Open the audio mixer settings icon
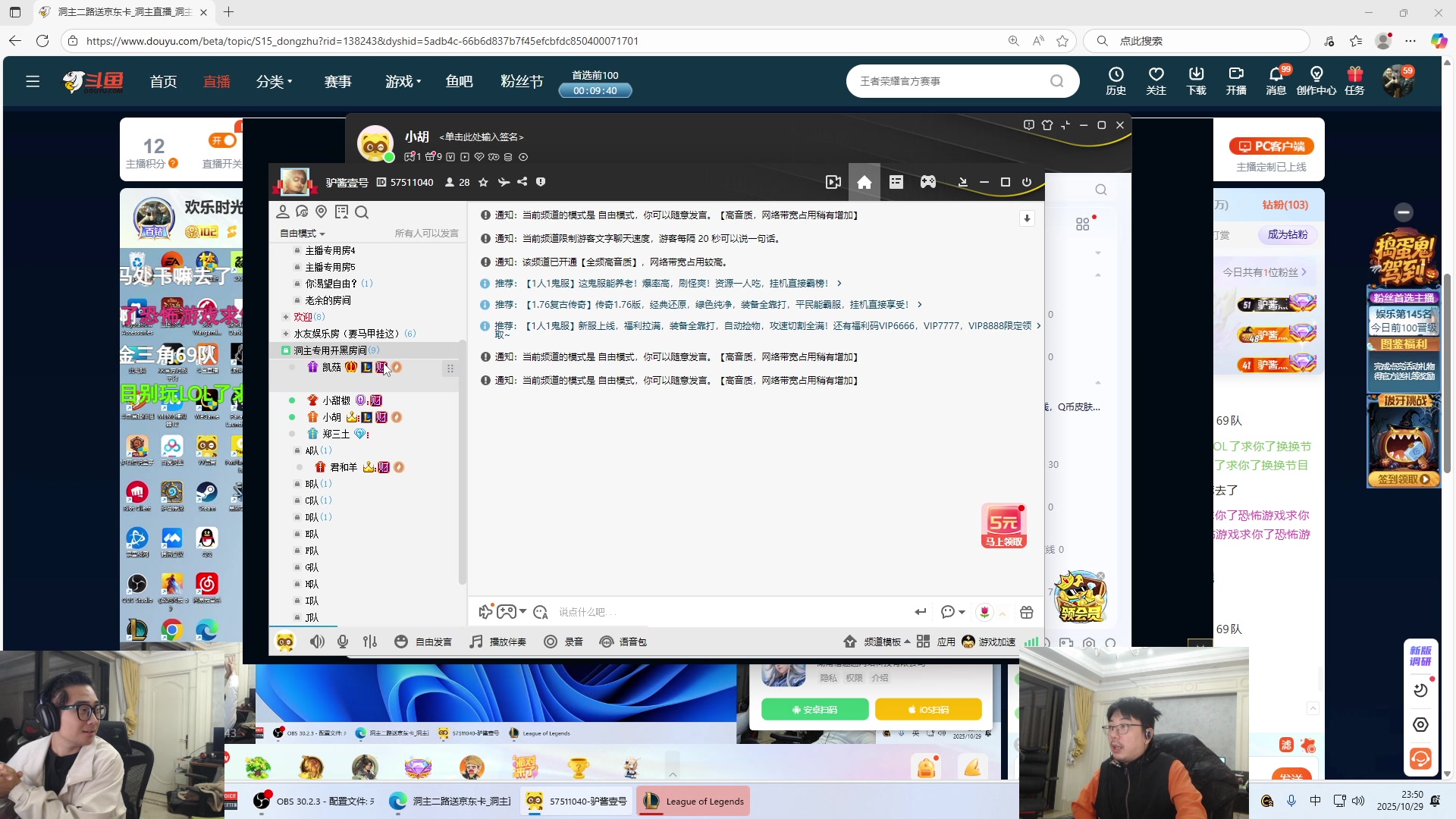The width and height of the screenshot is (1456, 819). (370, 642)
